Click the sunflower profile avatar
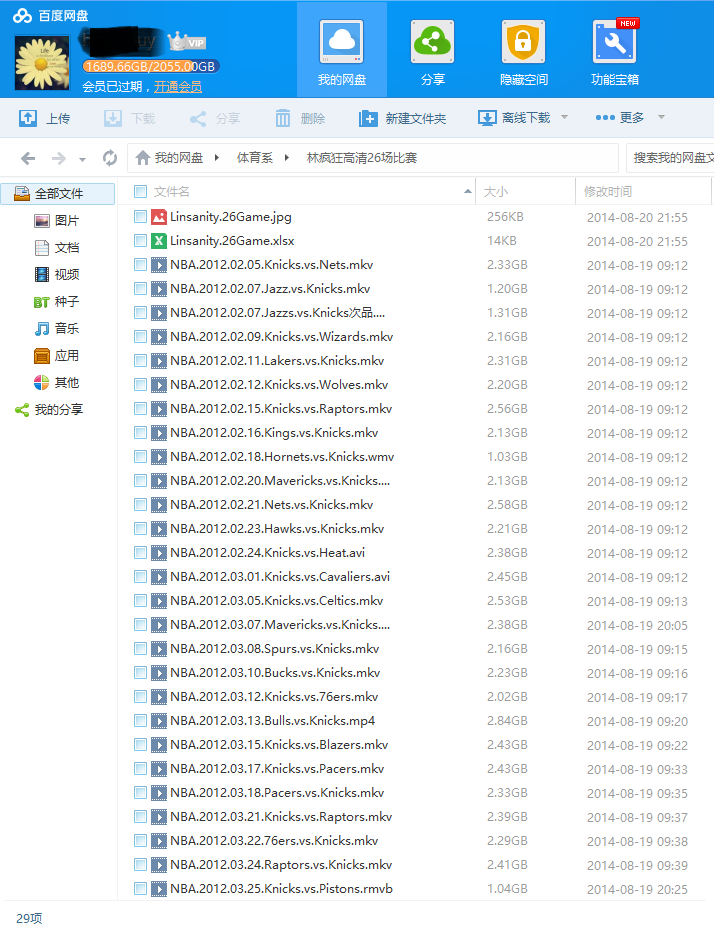The image size is (714, 937). coord(42,63)
